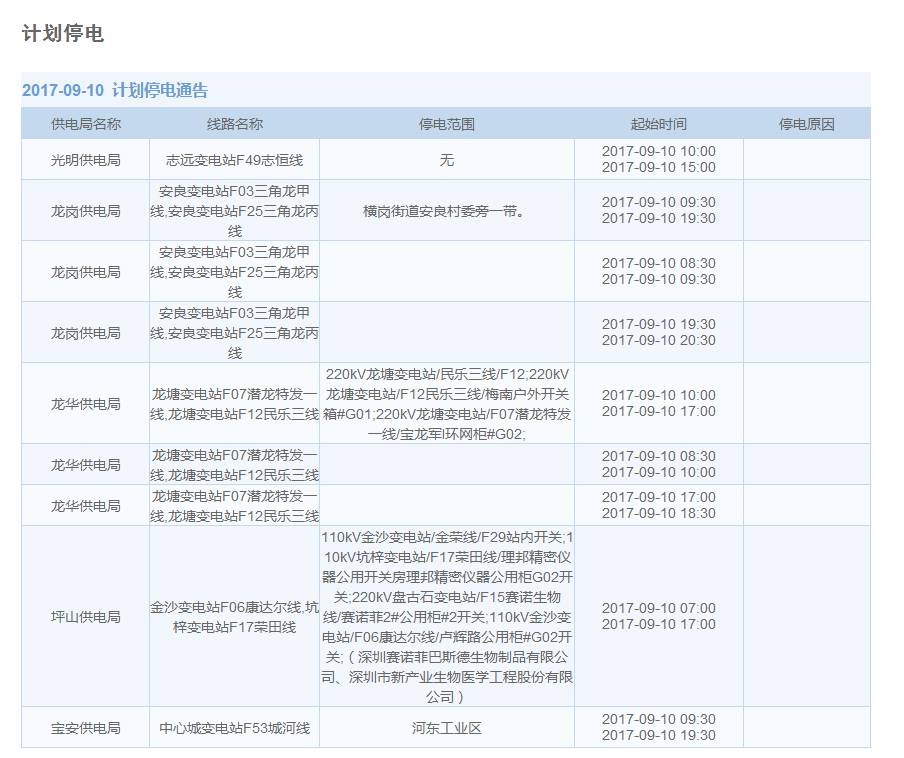The width and height of the screenshot is (904, 758).
Task: Click the 17:00 to 18:30 time cell
Action: tap(658, 505)
